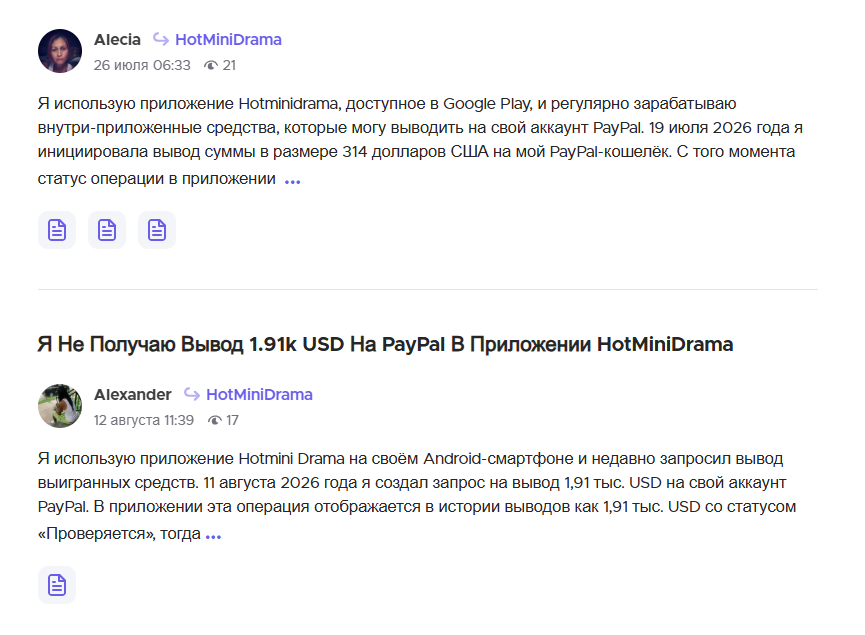Open the post titled "Я Не Получаю Вывод 1.91k USD"
The image size is (865, 635).
(385, 344)
